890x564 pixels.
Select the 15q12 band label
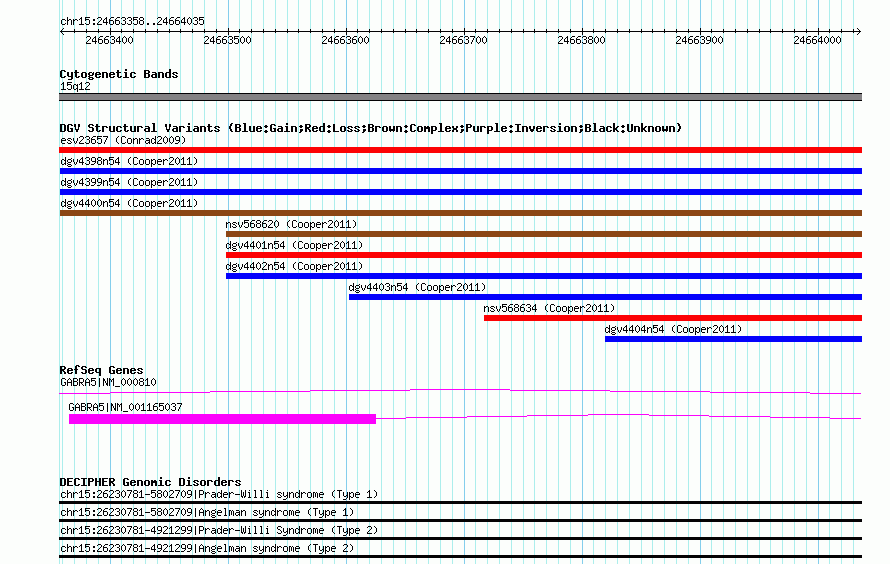click(x=75, y=86)
